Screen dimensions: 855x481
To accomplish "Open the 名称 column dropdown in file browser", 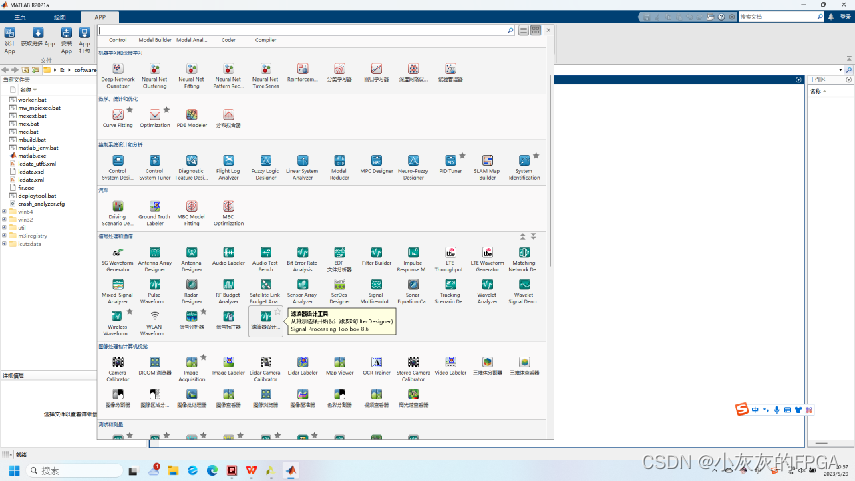I will click(34, 89).
